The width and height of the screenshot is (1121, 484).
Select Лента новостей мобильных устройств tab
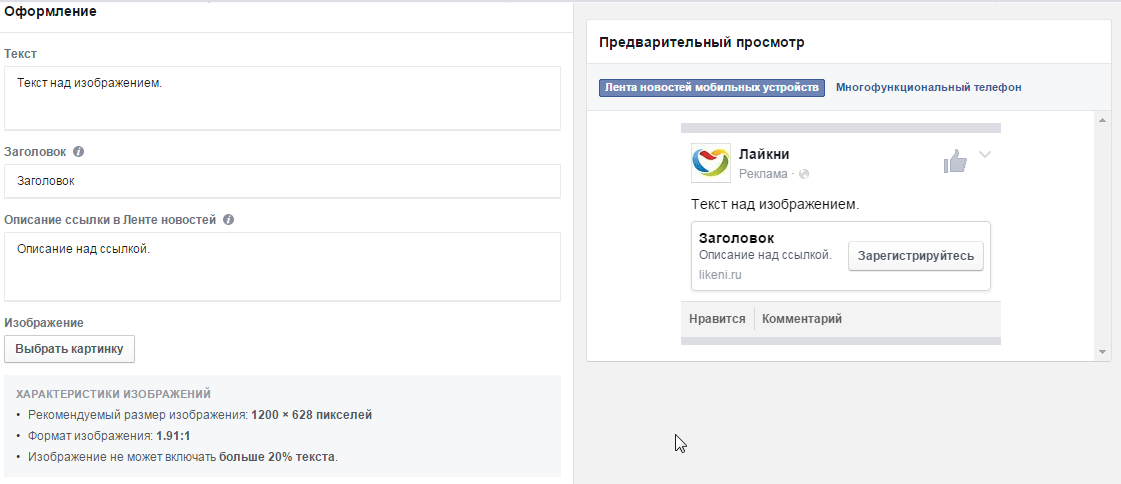click(711, 88)
